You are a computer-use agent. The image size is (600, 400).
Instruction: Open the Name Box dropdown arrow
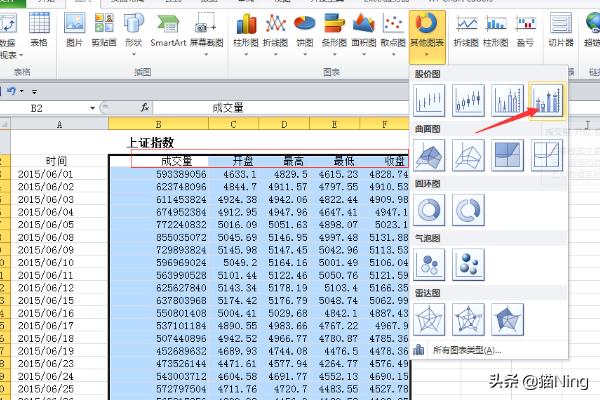[92, 108]
